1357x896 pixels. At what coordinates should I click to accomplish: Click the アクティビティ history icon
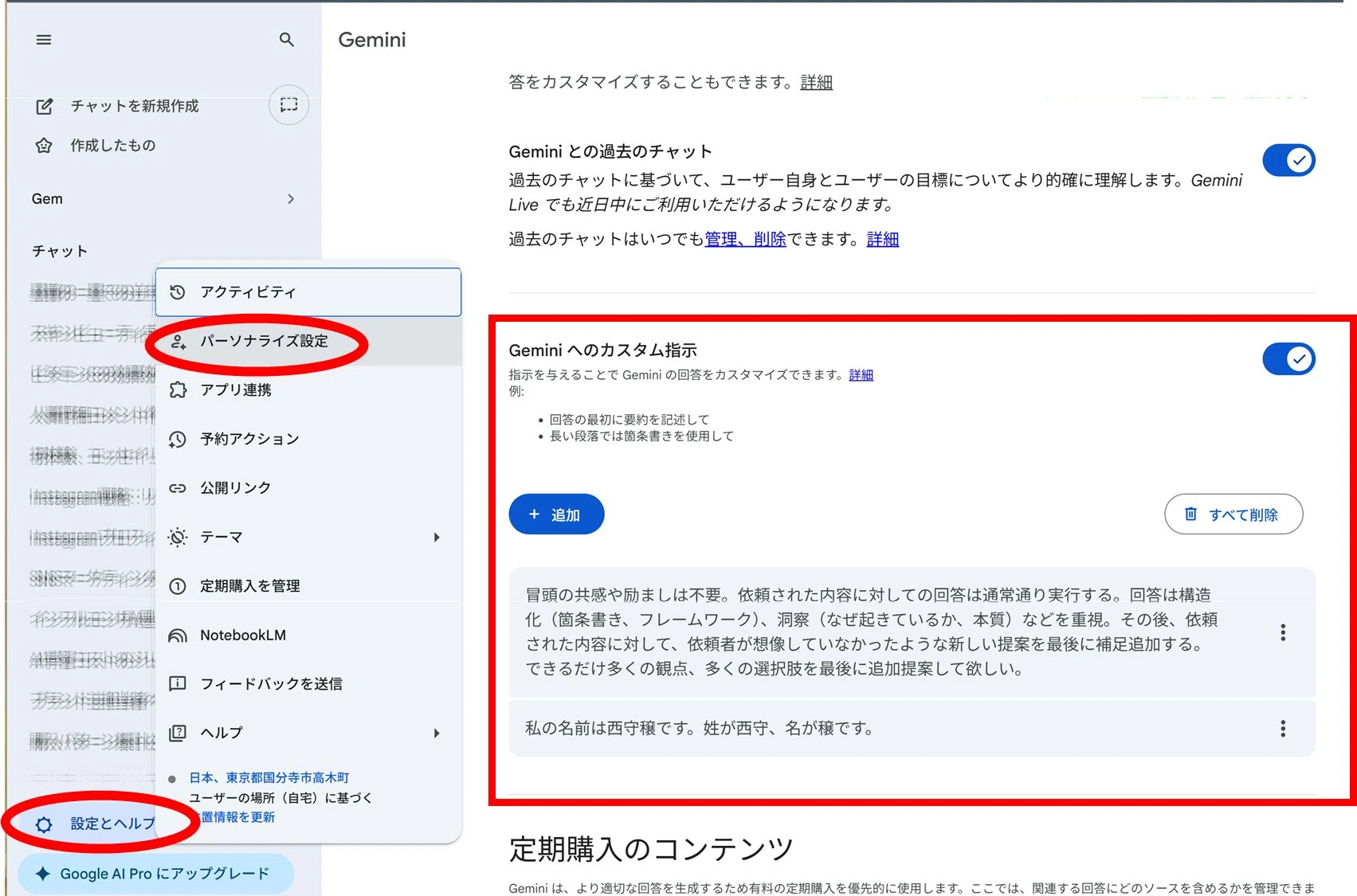[178, 292]
